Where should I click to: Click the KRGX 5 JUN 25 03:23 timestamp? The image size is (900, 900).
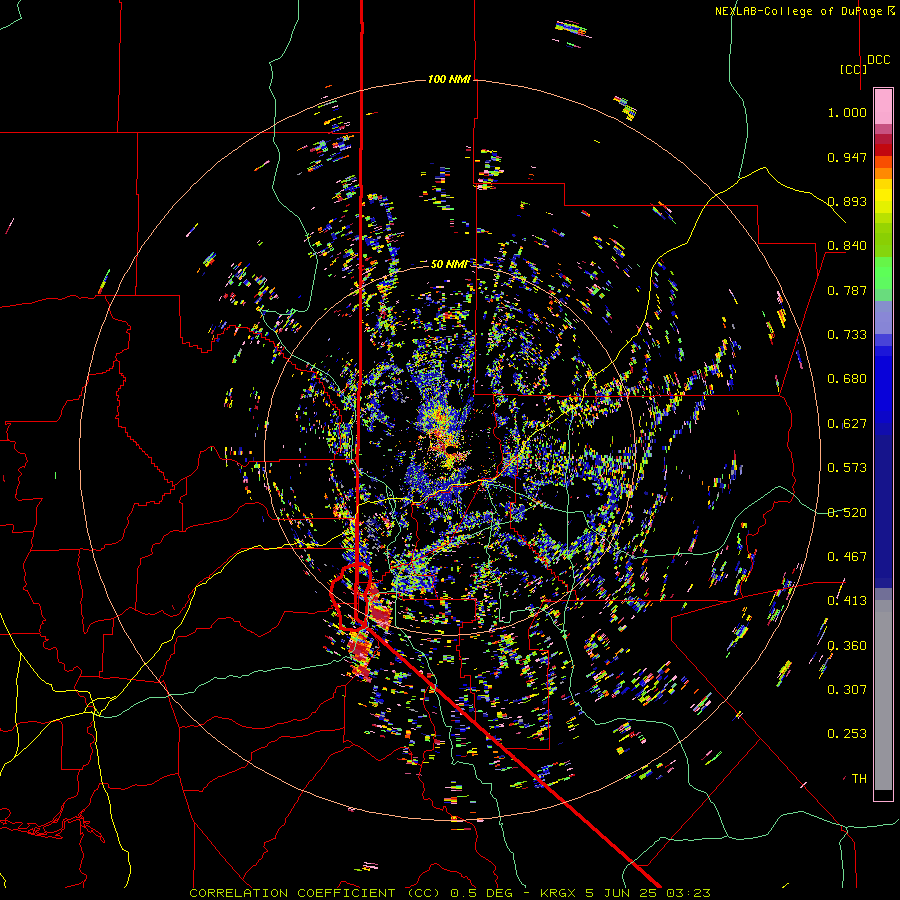625,893
